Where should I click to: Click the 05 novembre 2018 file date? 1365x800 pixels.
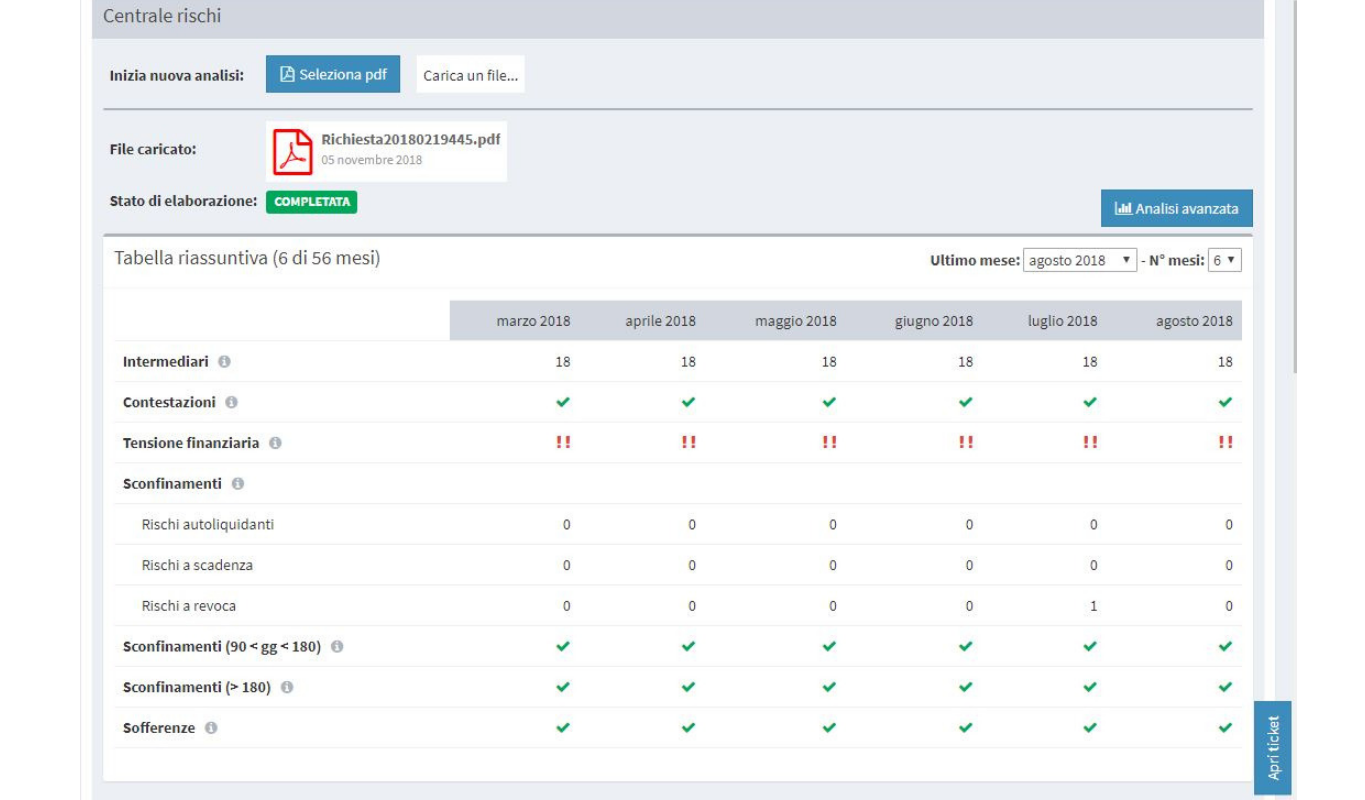(371, 160)
